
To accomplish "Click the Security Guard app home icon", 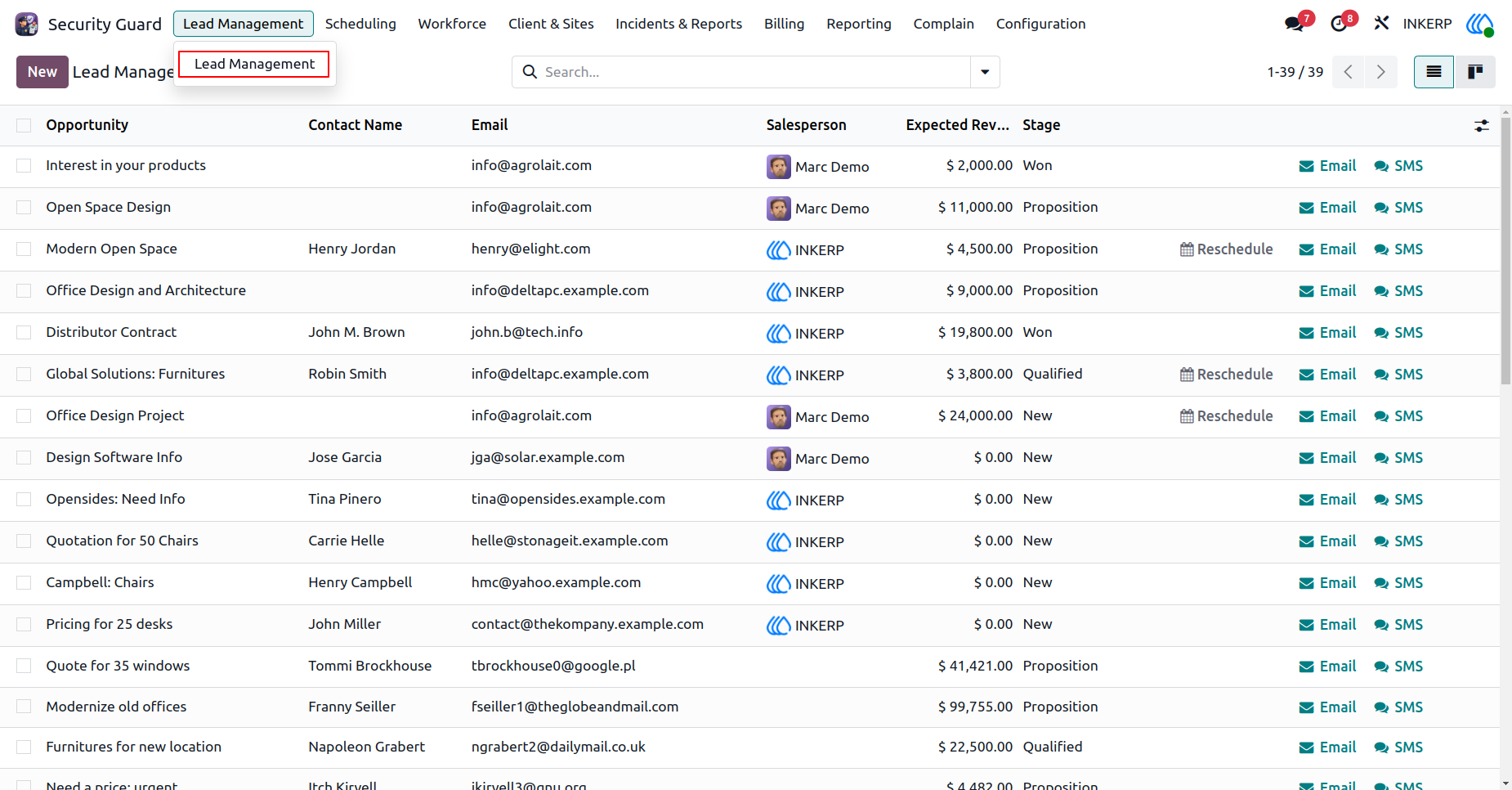I will coord(27,24).
